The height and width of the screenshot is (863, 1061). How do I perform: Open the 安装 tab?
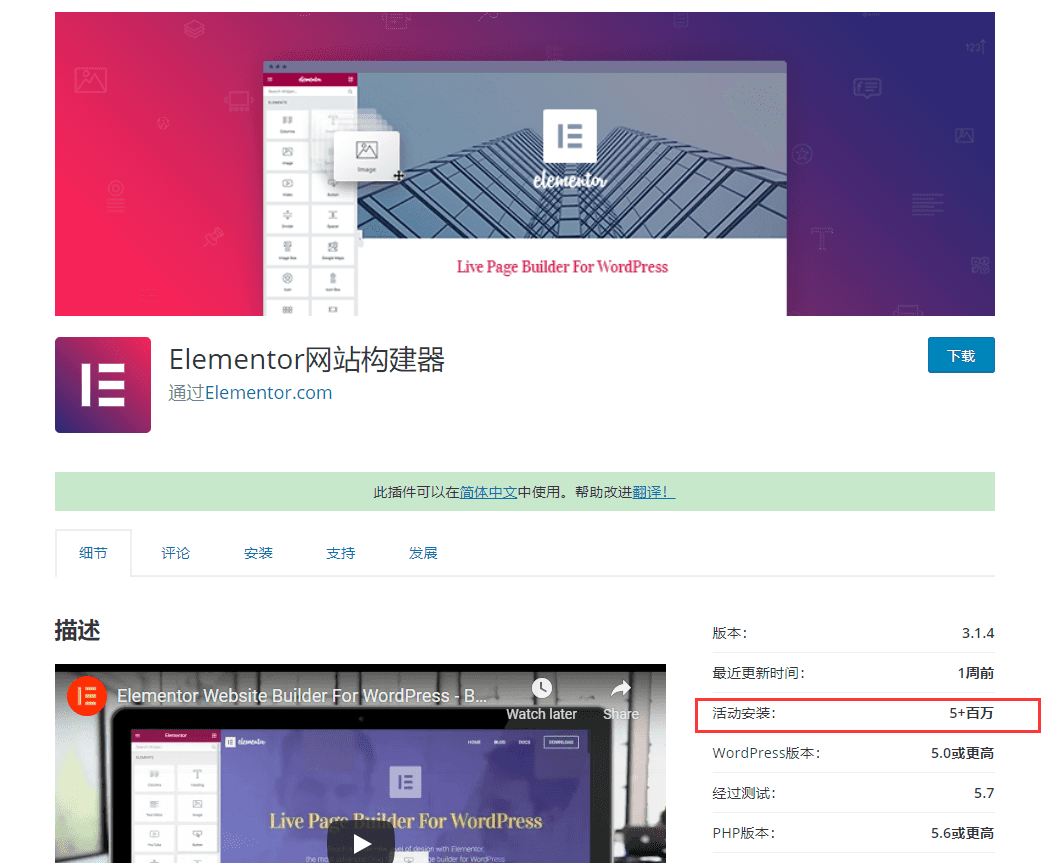[258, 553]
